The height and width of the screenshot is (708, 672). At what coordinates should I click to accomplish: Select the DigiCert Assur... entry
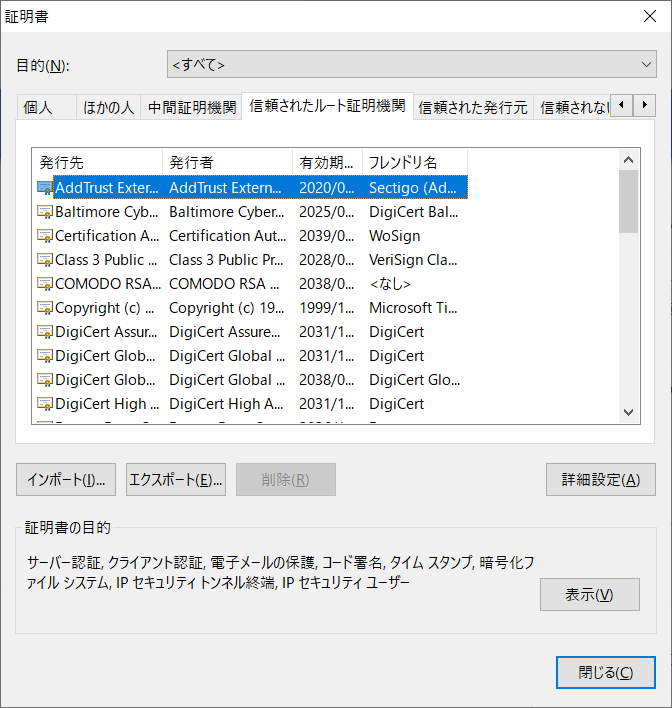(x=106, y=332)
